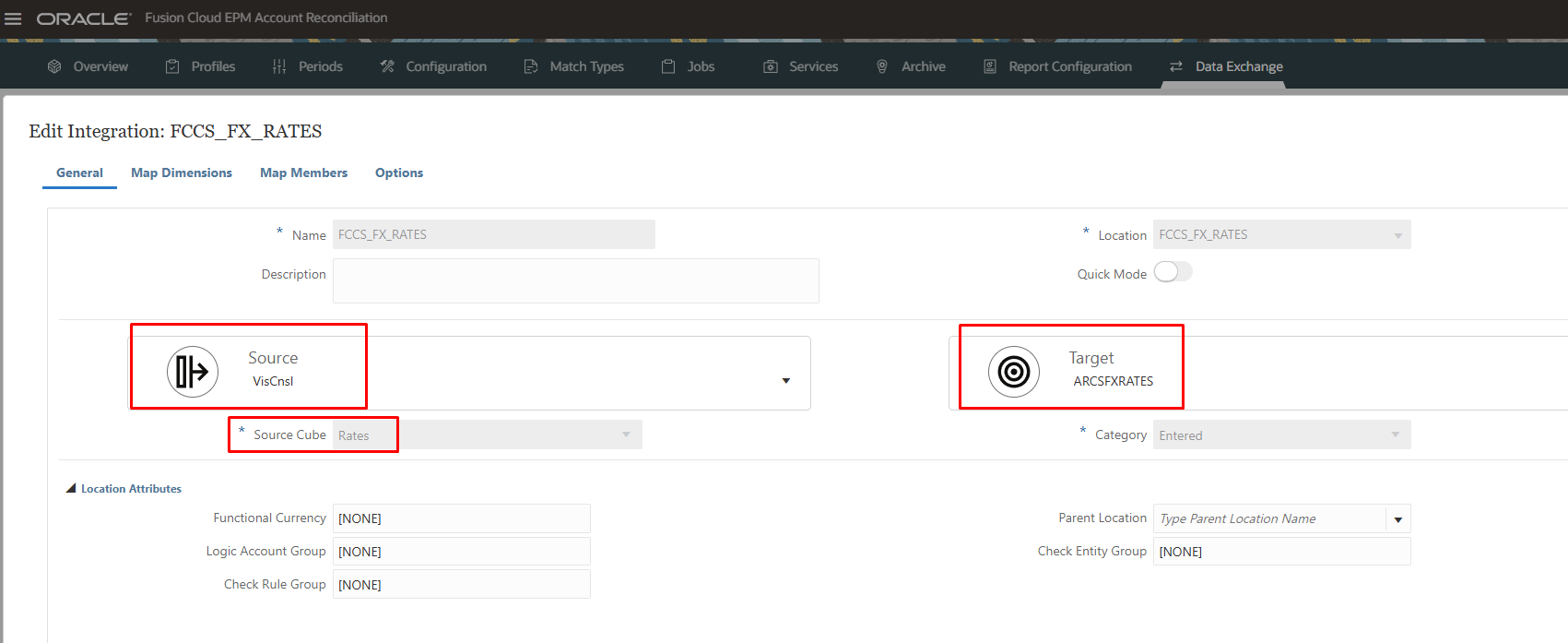Click the Target bullseye icon
This screenshot has height=643, width=1568.
(1014, 372)
